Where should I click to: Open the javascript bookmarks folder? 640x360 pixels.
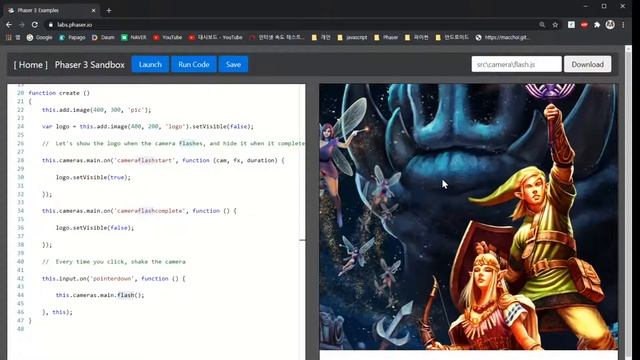coord(352,38)
